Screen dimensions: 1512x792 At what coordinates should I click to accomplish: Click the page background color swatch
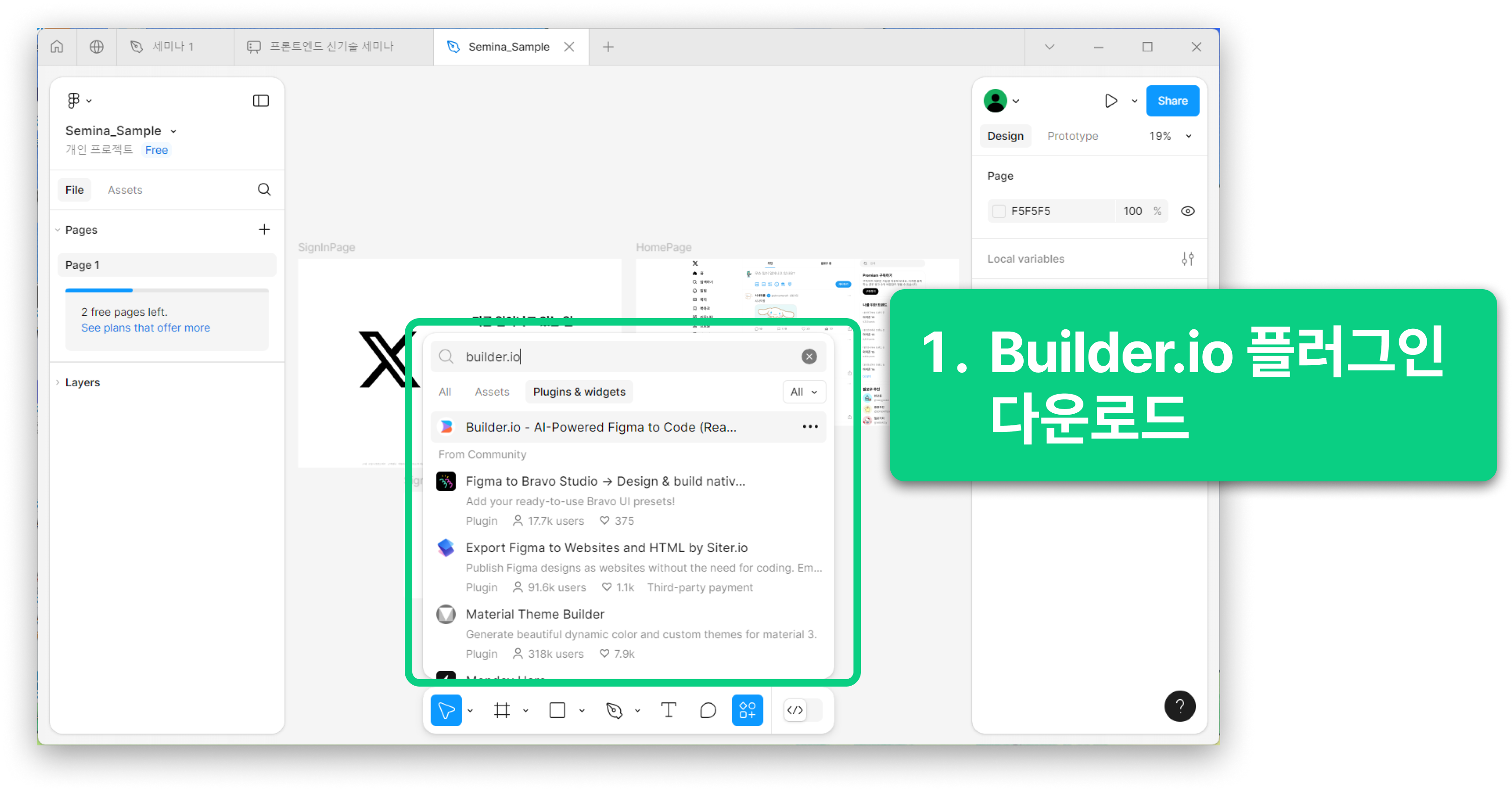click(x=999, y=211)
